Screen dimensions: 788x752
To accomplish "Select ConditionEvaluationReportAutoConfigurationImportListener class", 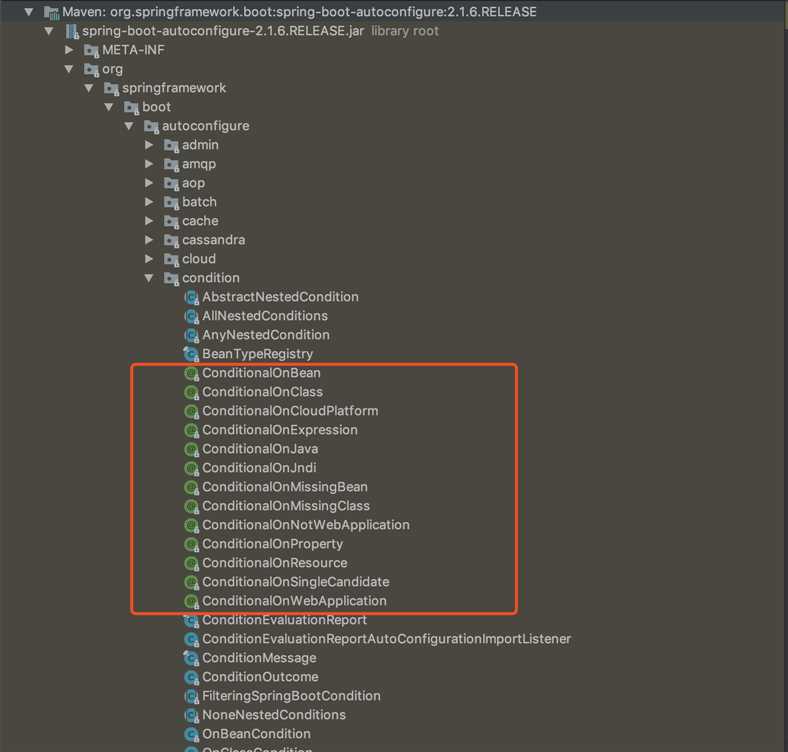I will [386, 639].
